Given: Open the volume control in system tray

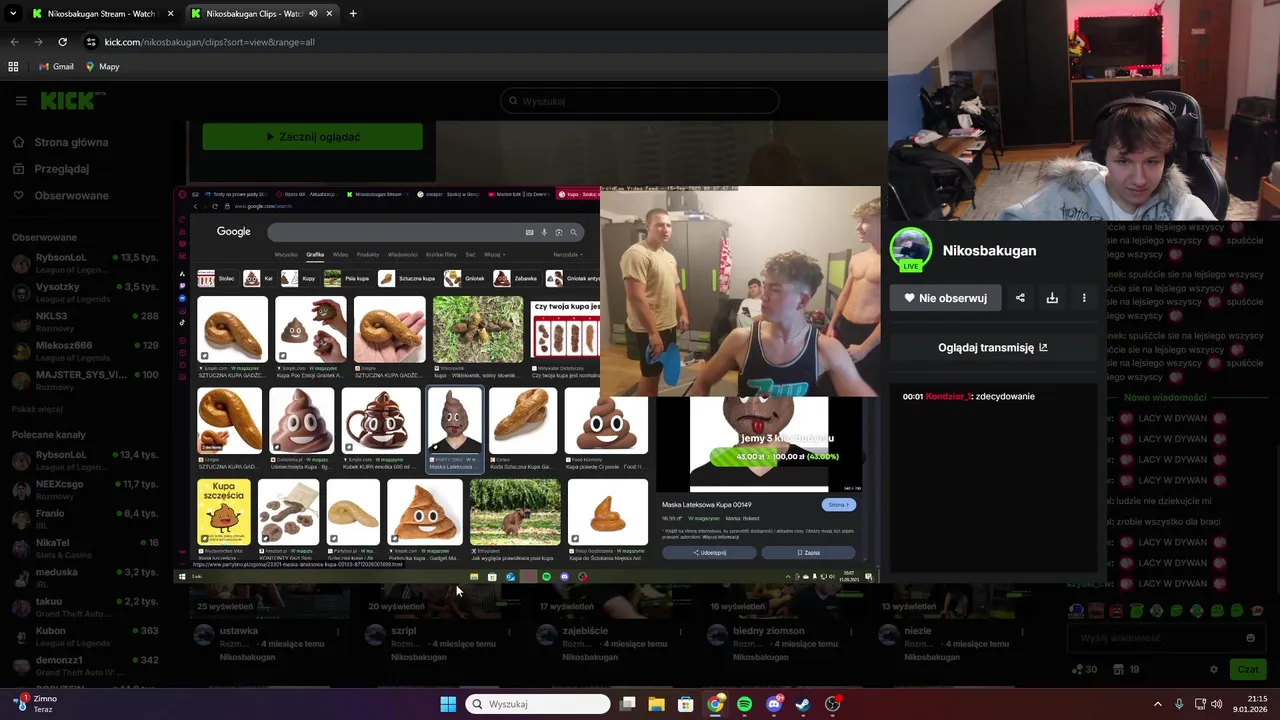Looking at the screenshot, I should (x=1216, y=704).
